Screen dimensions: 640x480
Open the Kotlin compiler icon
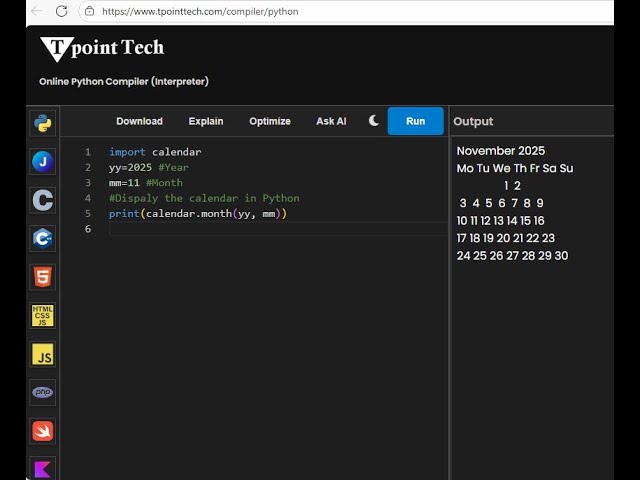[x=43, y=468]
